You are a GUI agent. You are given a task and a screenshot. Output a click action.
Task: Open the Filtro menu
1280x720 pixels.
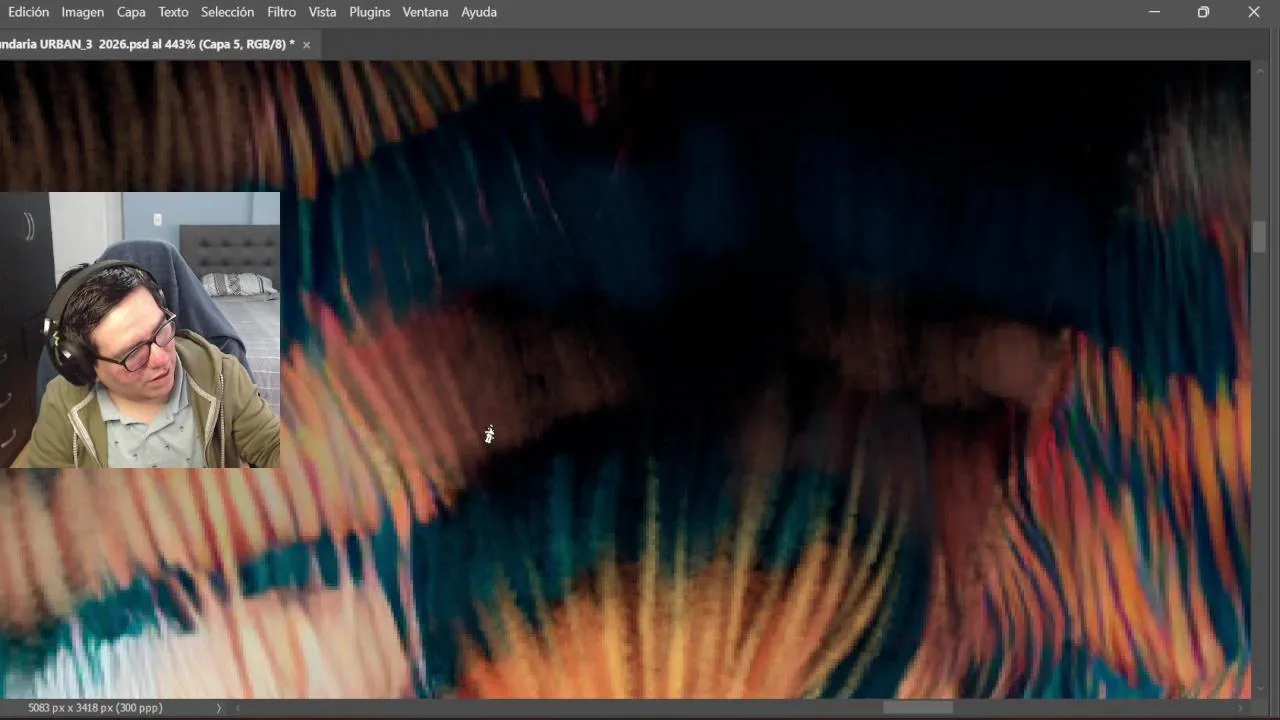pyautogui.click(x=281, y=12)
